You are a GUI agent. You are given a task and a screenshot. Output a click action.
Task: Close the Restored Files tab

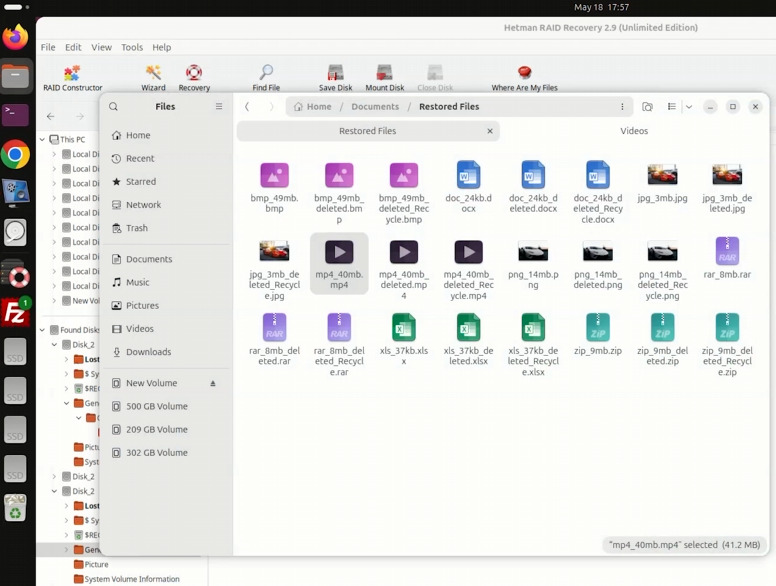click(x=490, y=131)
